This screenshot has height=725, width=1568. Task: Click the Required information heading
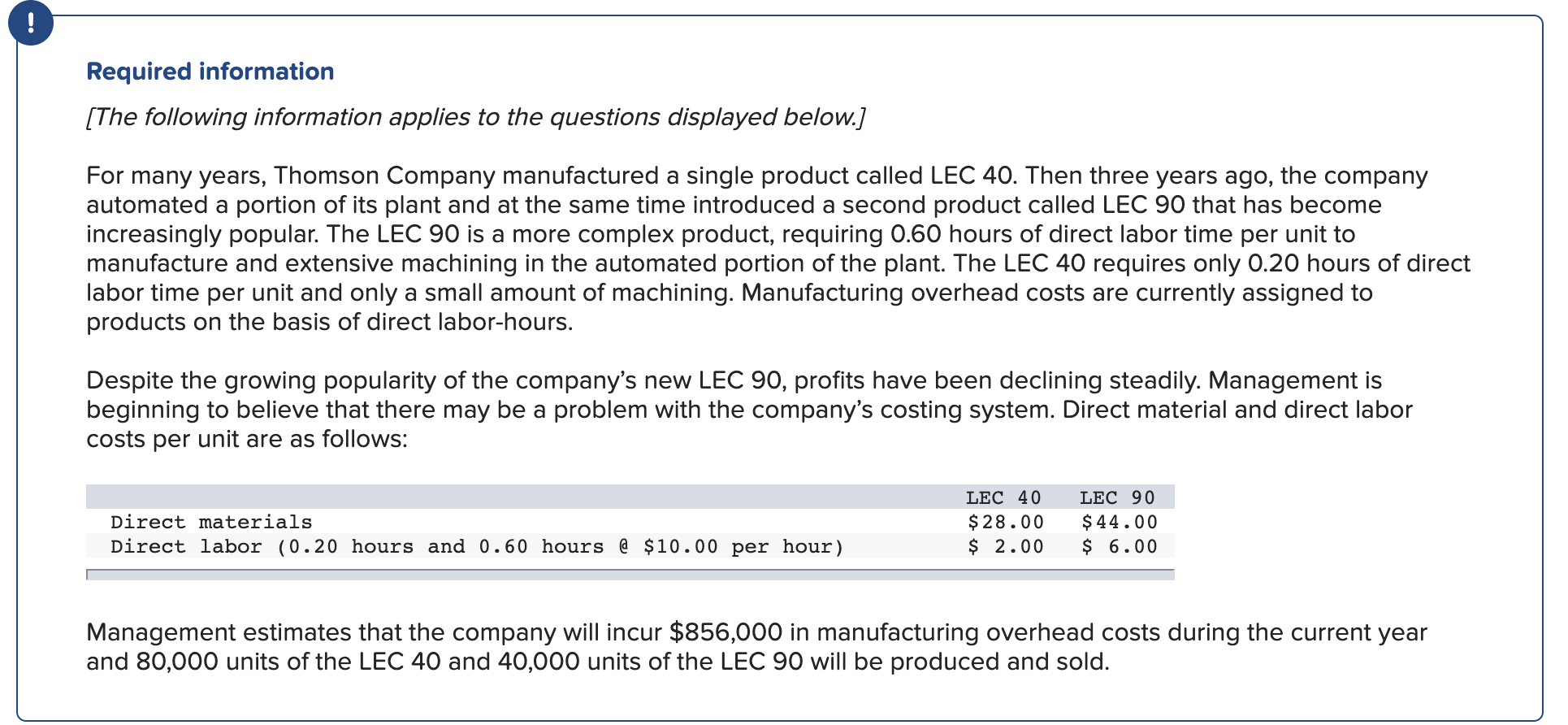pos(210,72)
